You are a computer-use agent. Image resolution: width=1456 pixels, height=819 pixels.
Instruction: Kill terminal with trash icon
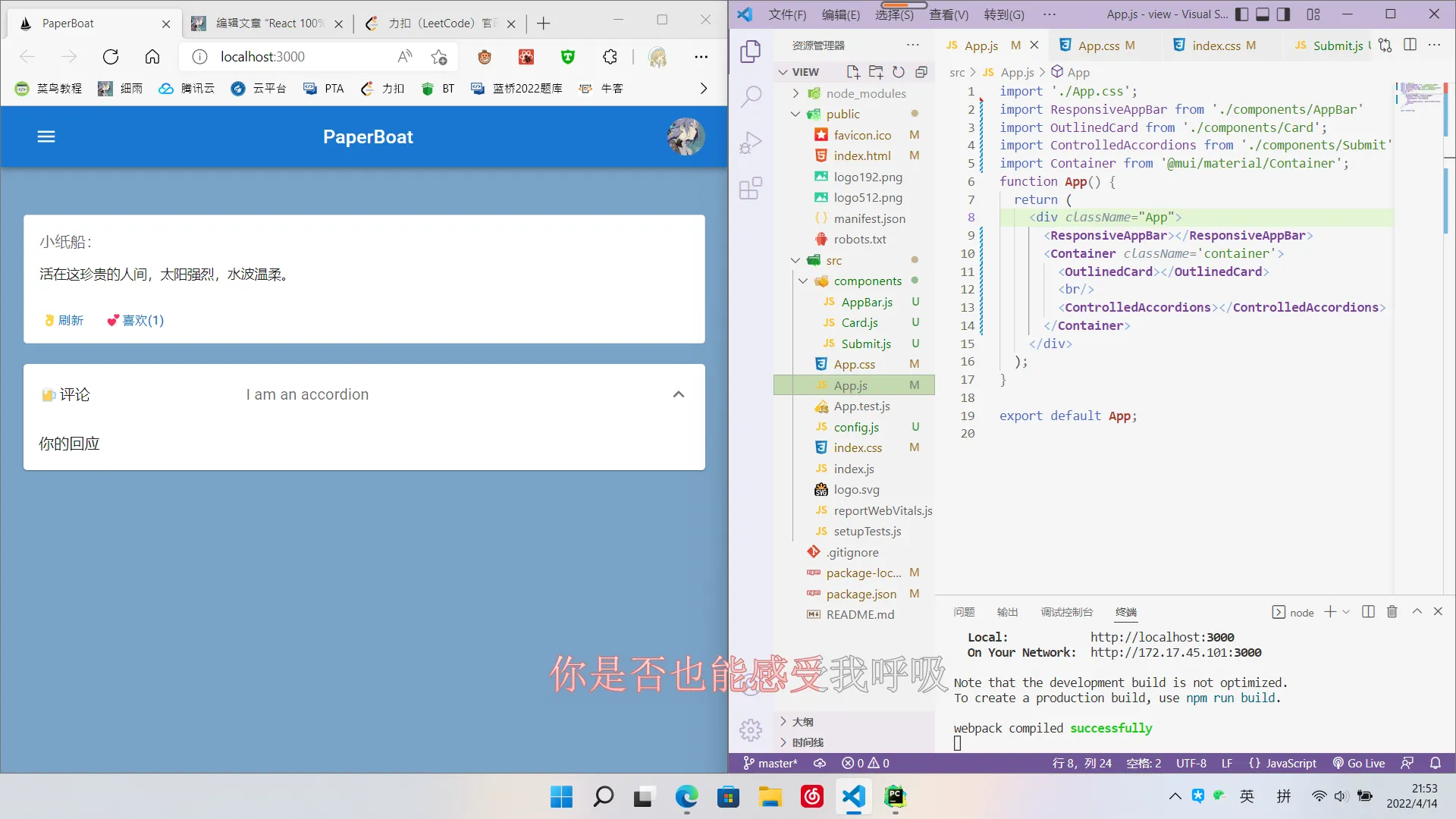(x=1392, y=612)
